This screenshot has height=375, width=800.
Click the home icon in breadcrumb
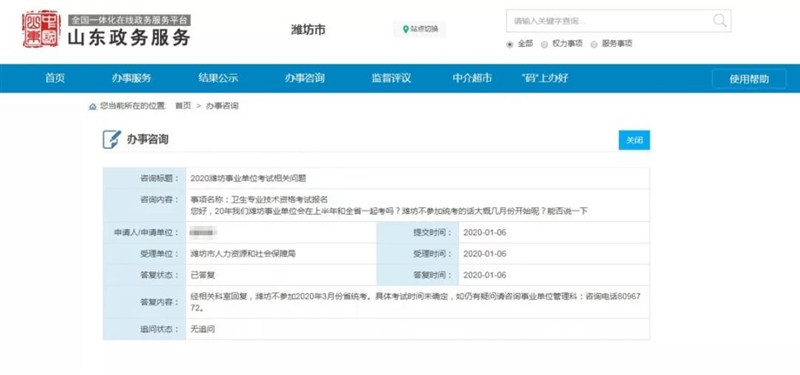[92, 107]
